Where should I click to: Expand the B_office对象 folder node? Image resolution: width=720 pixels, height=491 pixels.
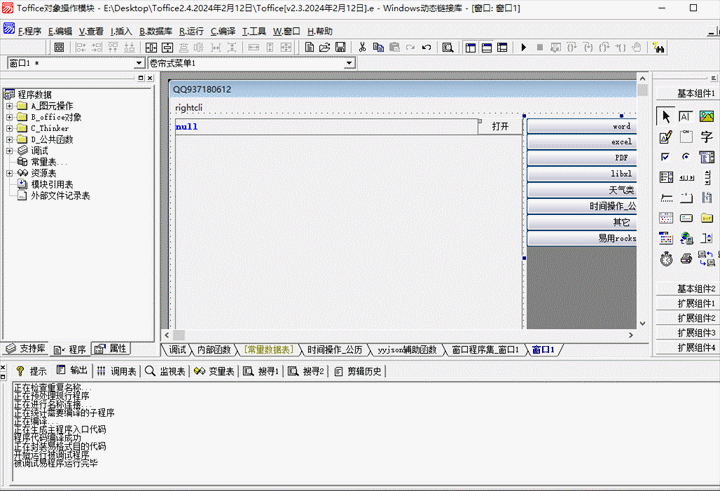[9, 117]
